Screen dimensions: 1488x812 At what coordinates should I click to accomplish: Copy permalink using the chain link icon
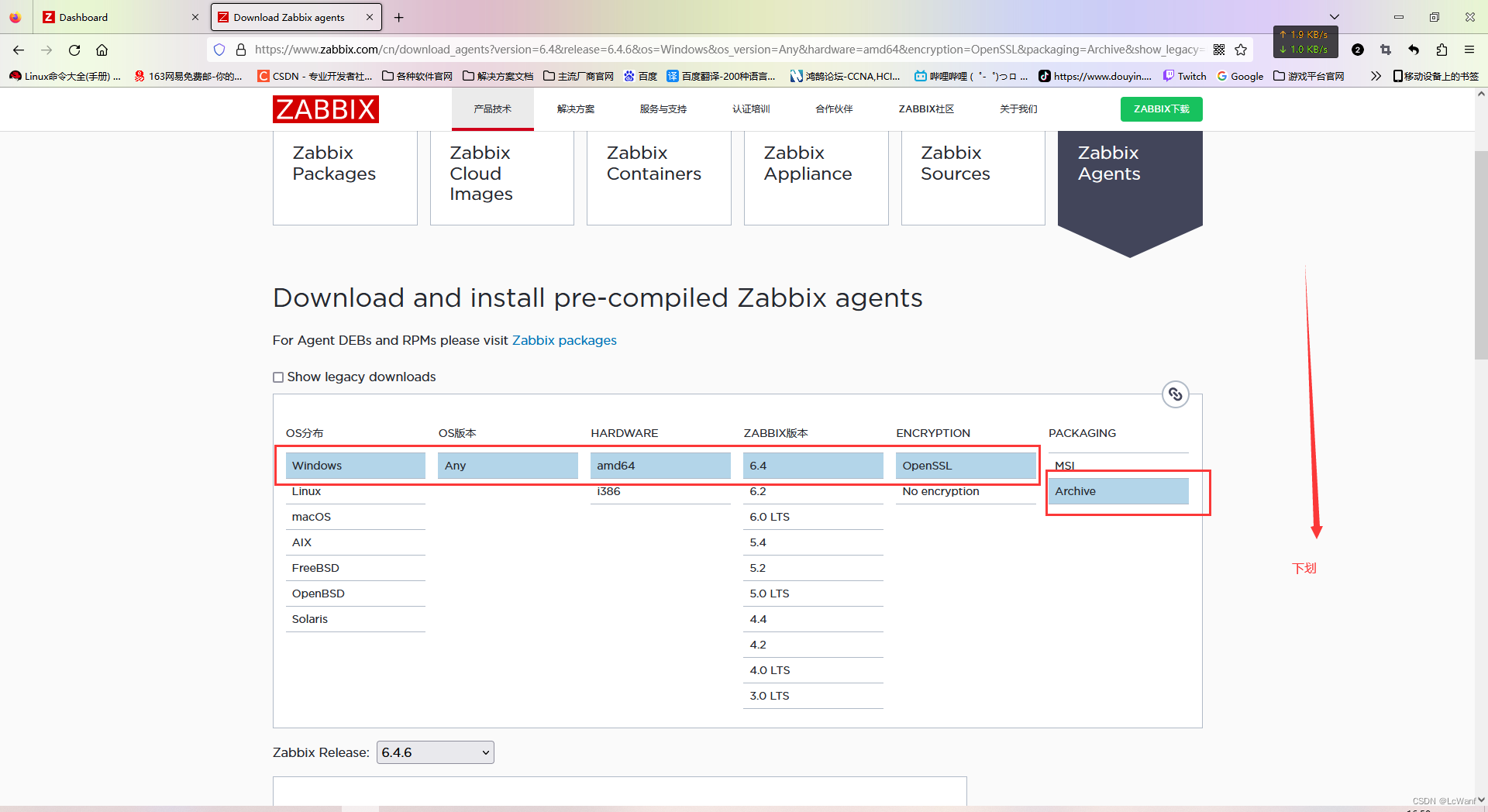pyautogui.click(x=1176, y=394)
